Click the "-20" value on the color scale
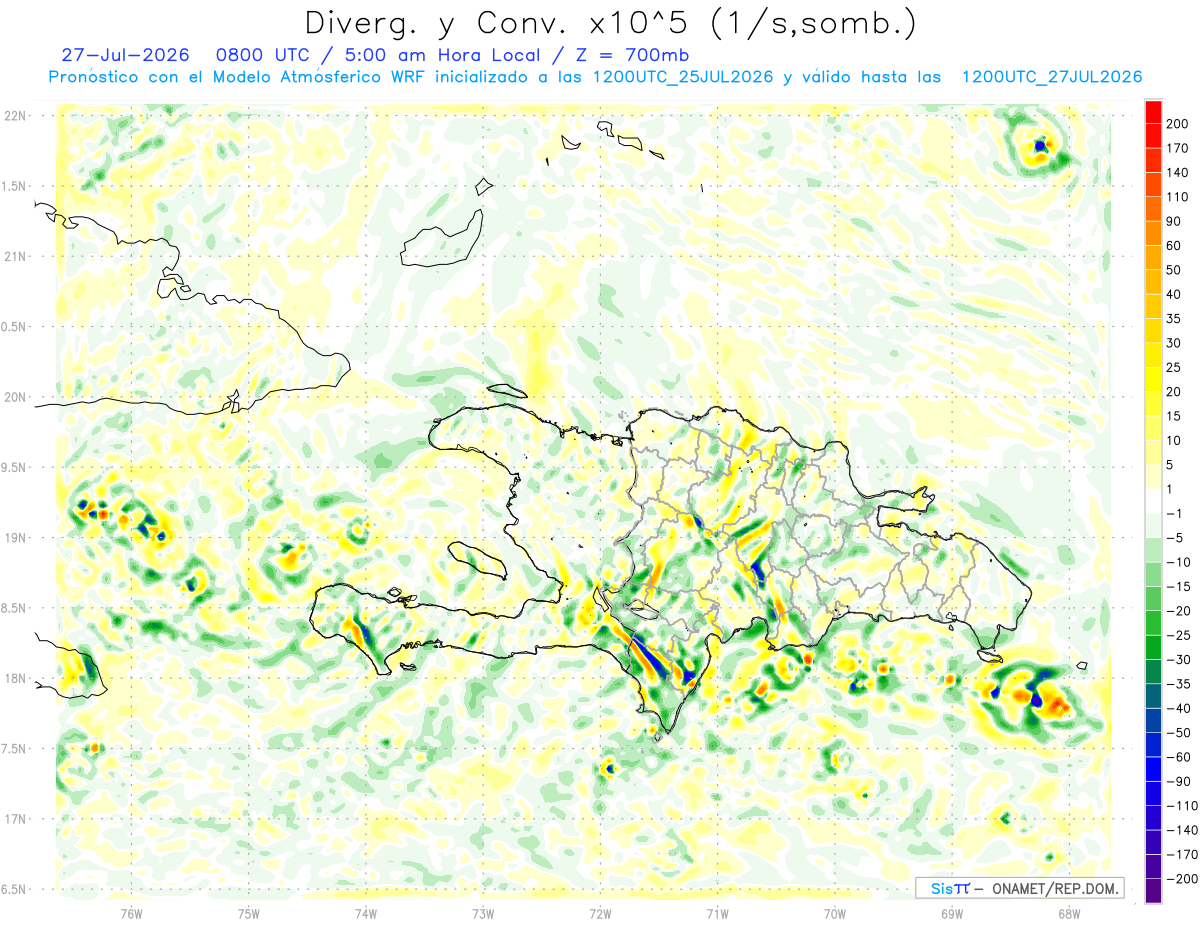Image resolution: width=1200 pixels, height=927 pixels. click(x=1177, y=611)
